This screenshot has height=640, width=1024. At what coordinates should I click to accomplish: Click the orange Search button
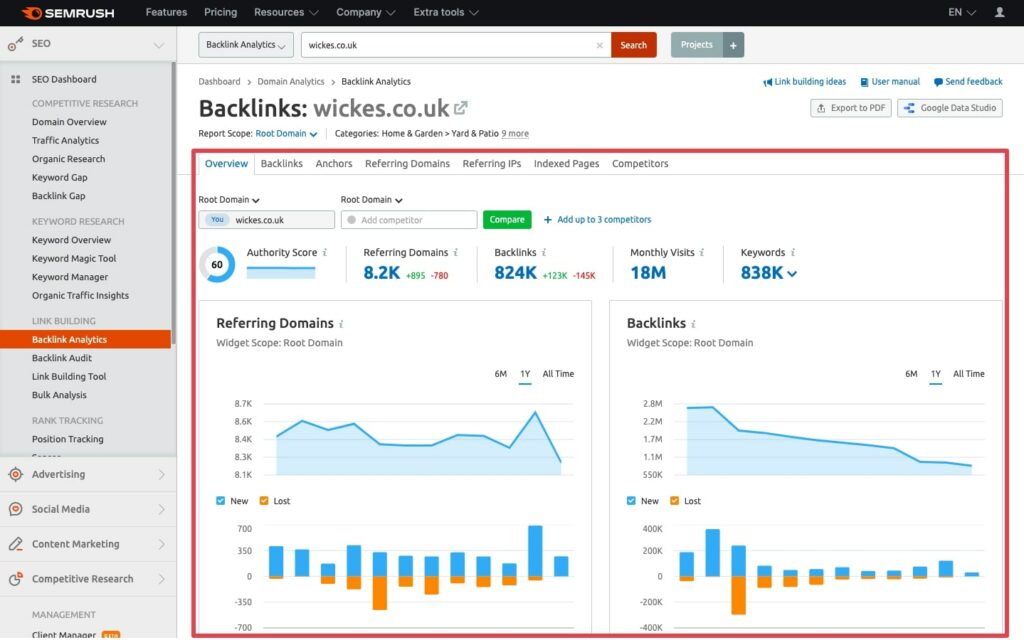(633, 45)
